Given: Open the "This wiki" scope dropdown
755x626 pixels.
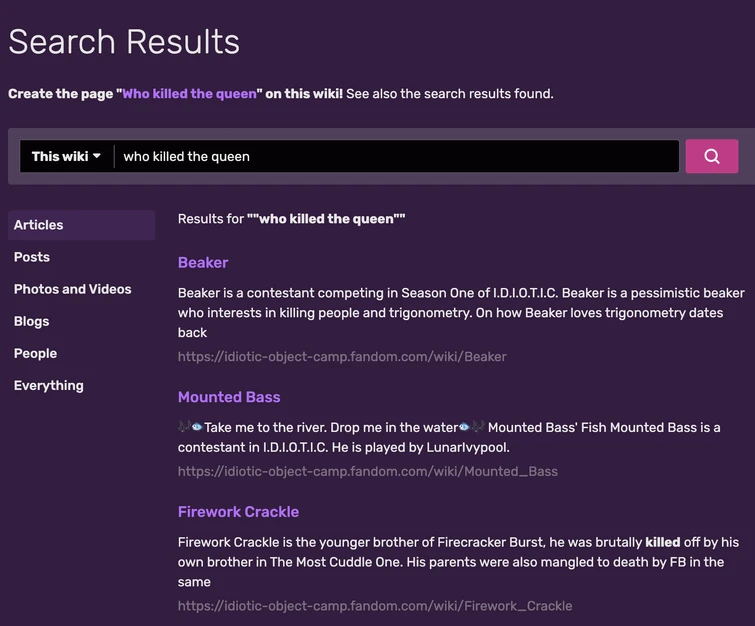Looking at the screenshot, I should click(66, 156).
